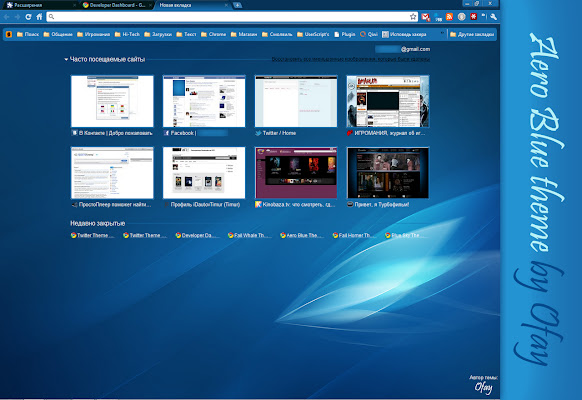Collapse the Часто посещаемые сайты section

pos(66,59)
